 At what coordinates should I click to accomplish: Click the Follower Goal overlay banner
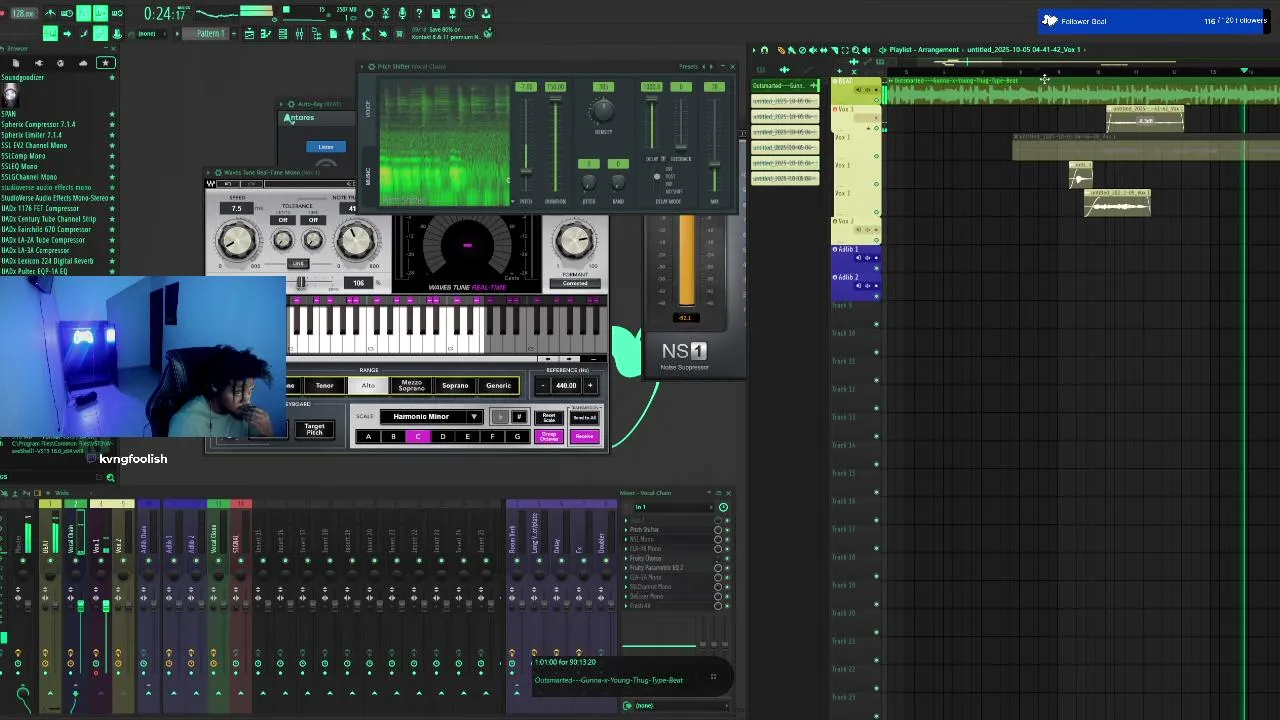[1154, 21]
